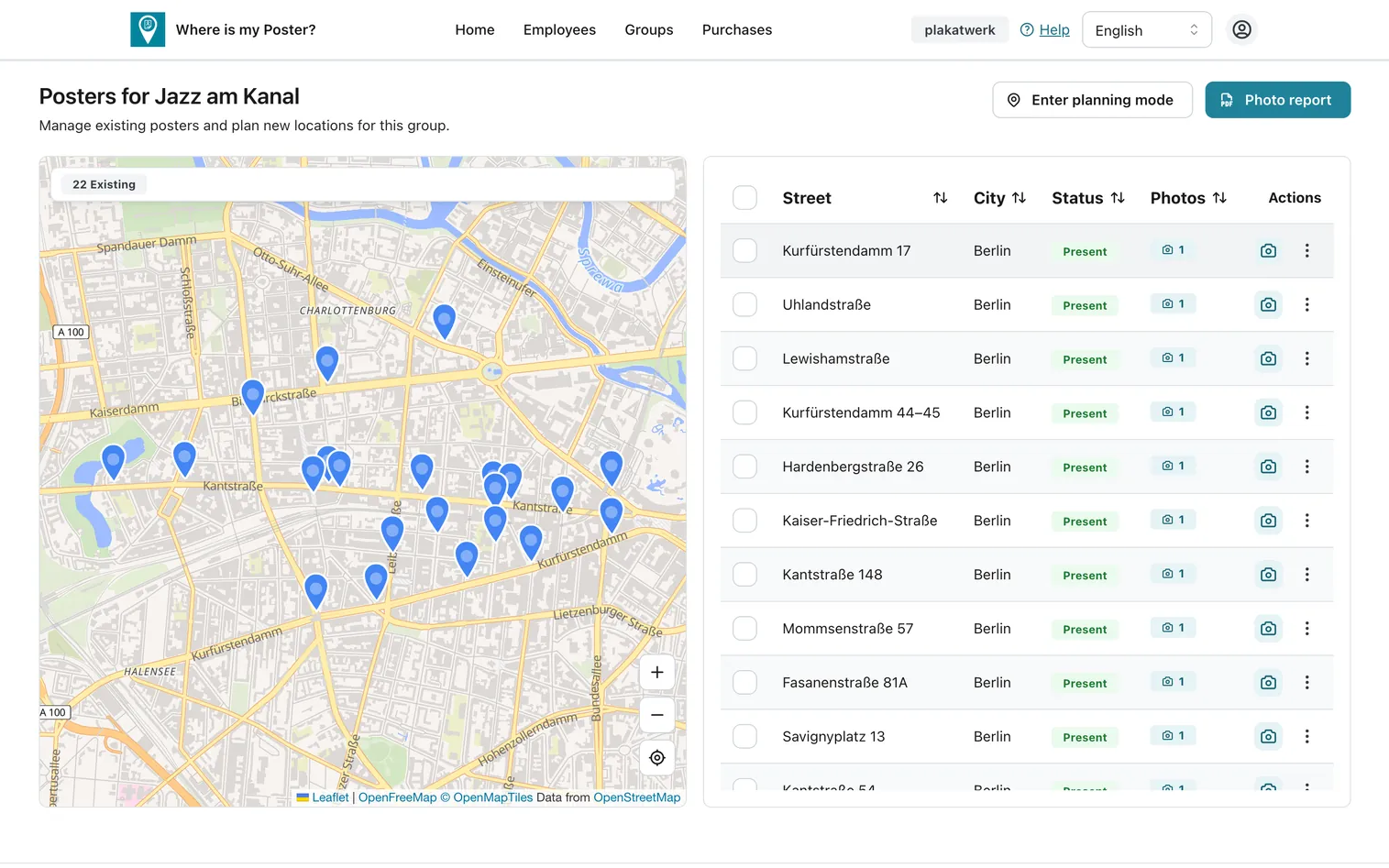The height and width of the screenshot is (868, 1389).
Task: Open the user account profile icon
Action: [1241, 29]
